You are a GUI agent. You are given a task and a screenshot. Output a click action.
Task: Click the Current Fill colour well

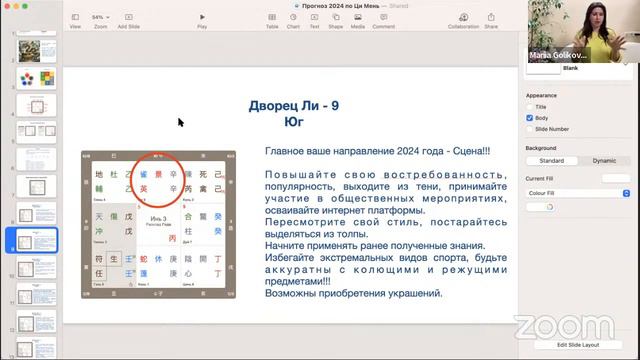point(616,178)
